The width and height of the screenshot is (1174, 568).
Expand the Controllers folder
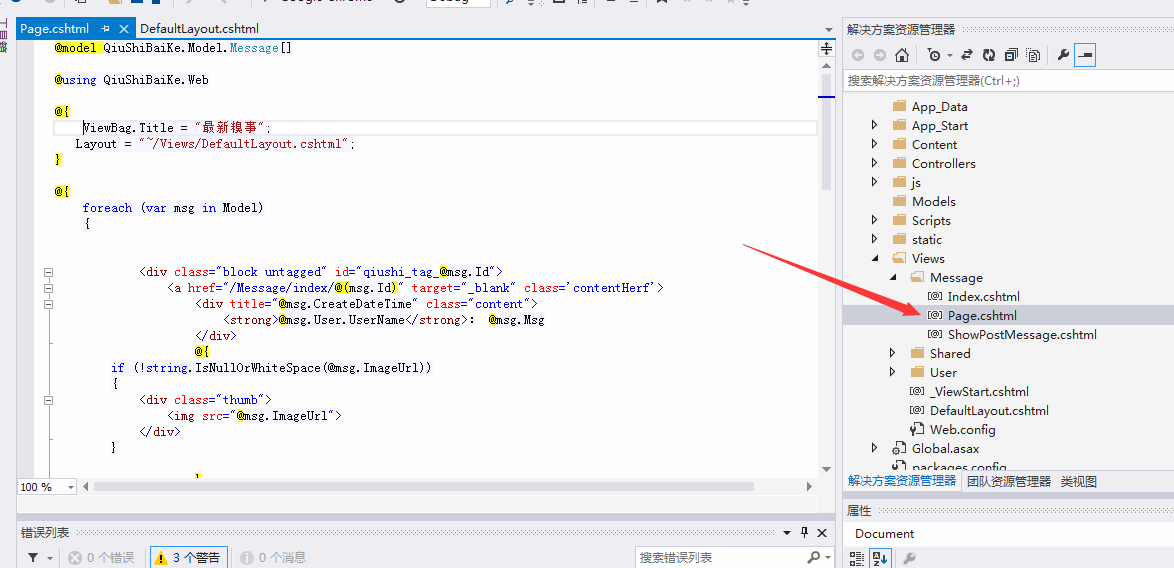[x=874, y=163]
